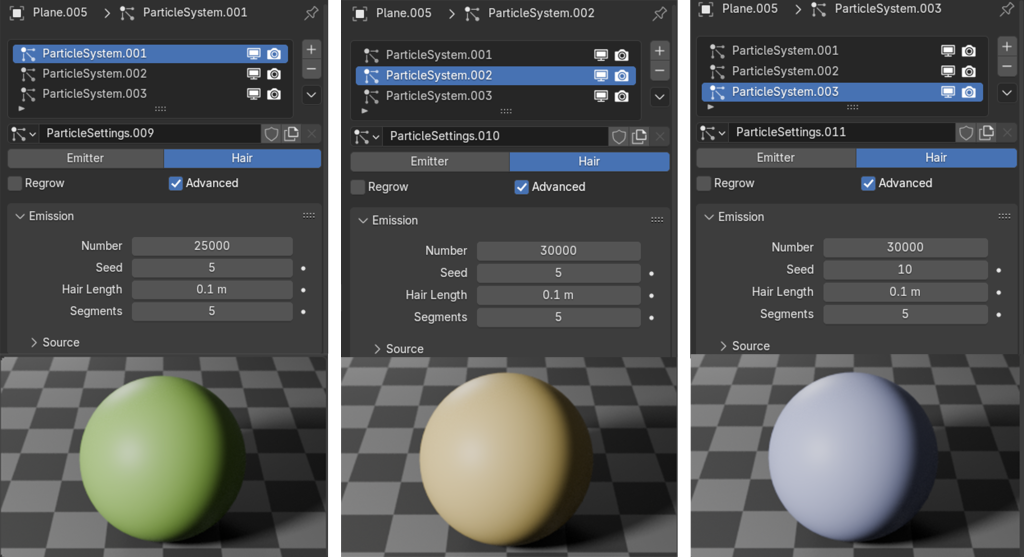The image size is (1024, 557).
Task: Unlink ParticleSettings.011 with the X icon
Action: pos(1007,132)
